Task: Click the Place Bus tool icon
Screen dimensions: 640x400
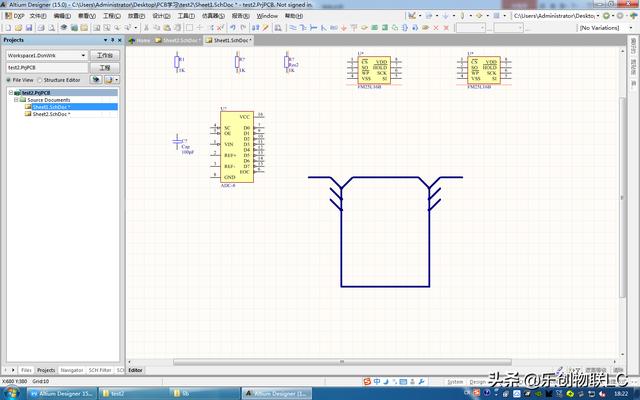Action: click(x=303, y=28)
